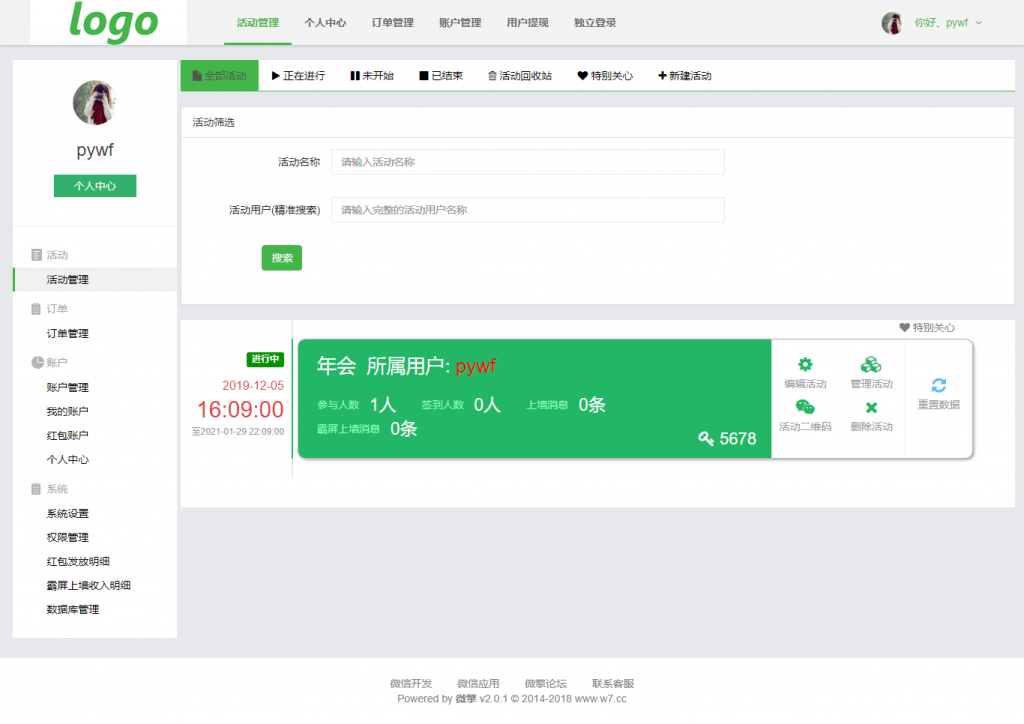The image size is (1024, 724).
Task: Click the 删除活动 X icon
Action: [x=871, y=408]
